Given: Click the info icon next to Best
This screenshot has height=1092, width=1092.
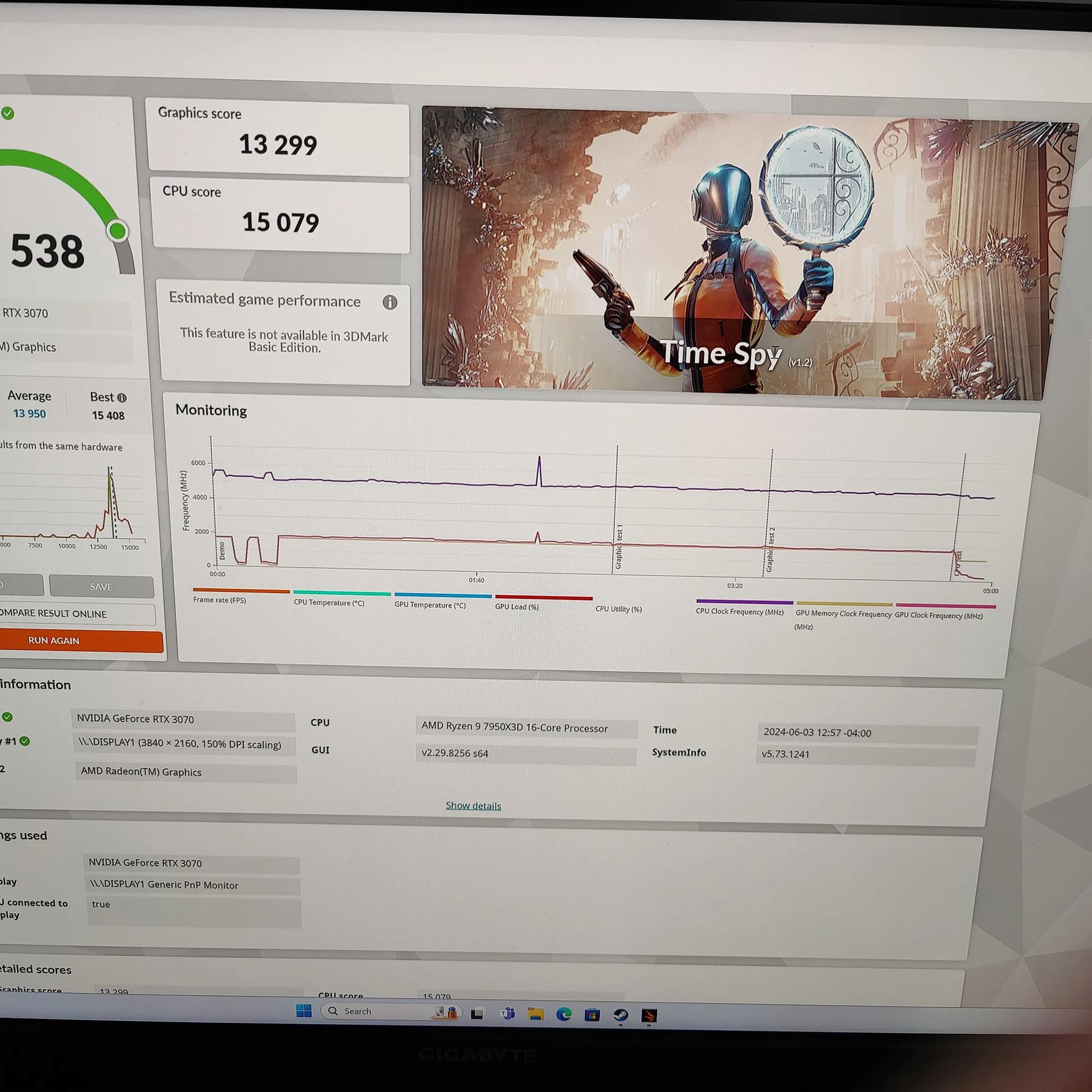Looking at the screenshot, I should coord(122,398).
